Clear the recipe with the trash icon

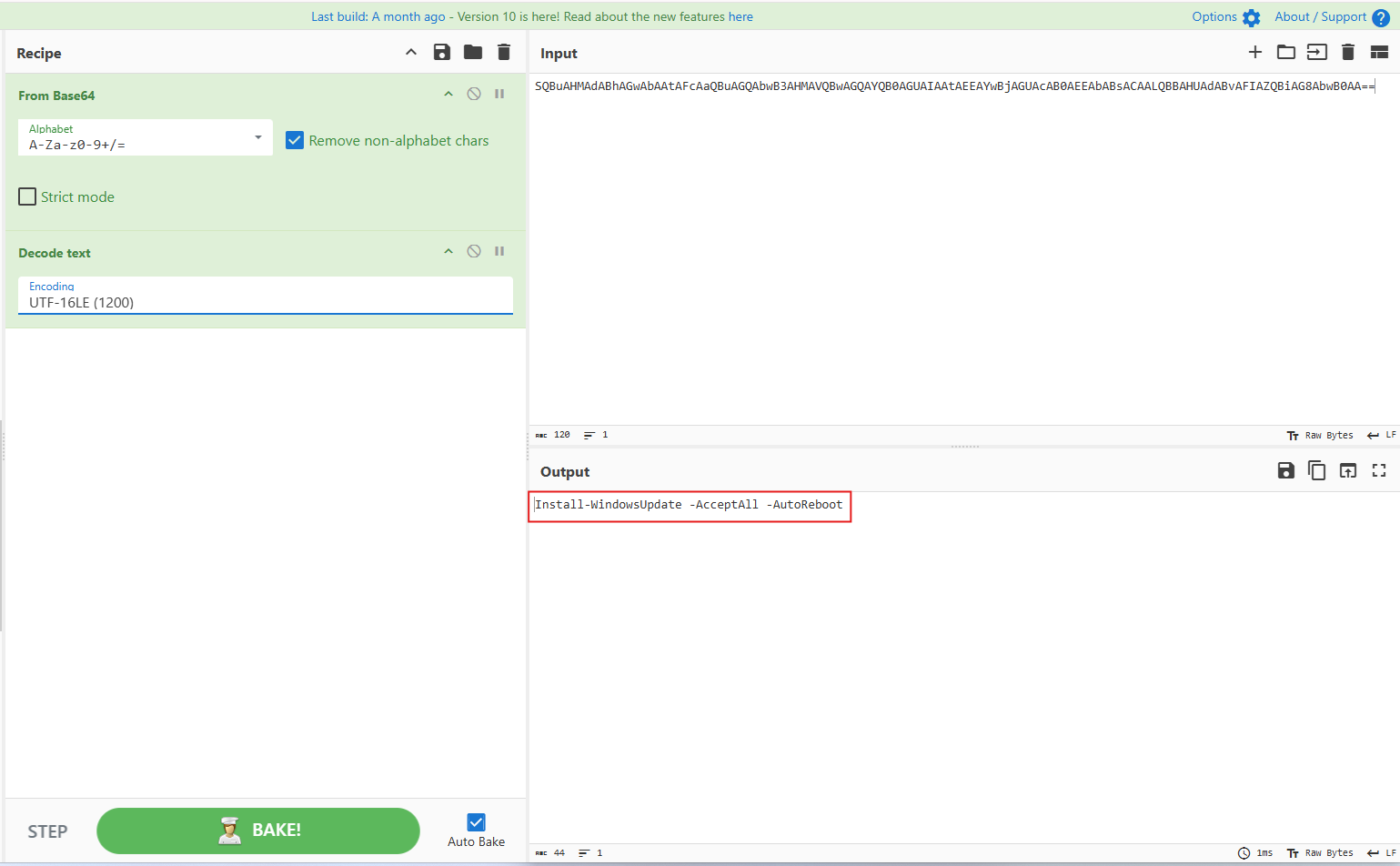[504, 53]
